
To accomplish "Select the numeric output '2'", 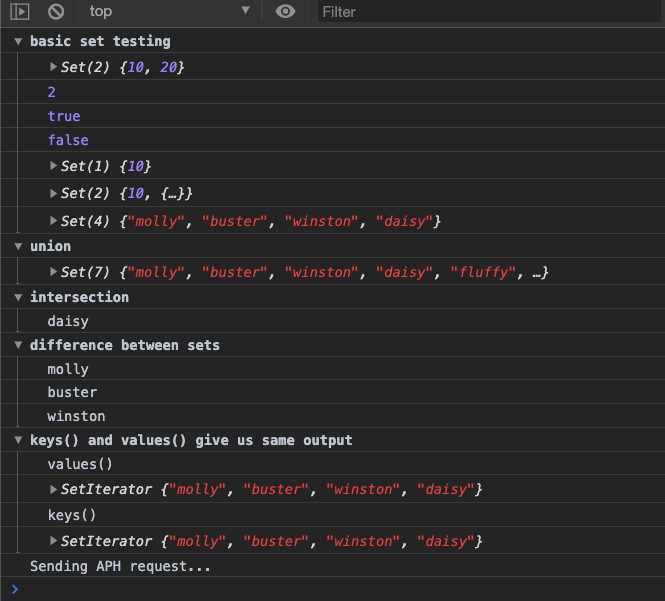I will click(x=52, y=92).
